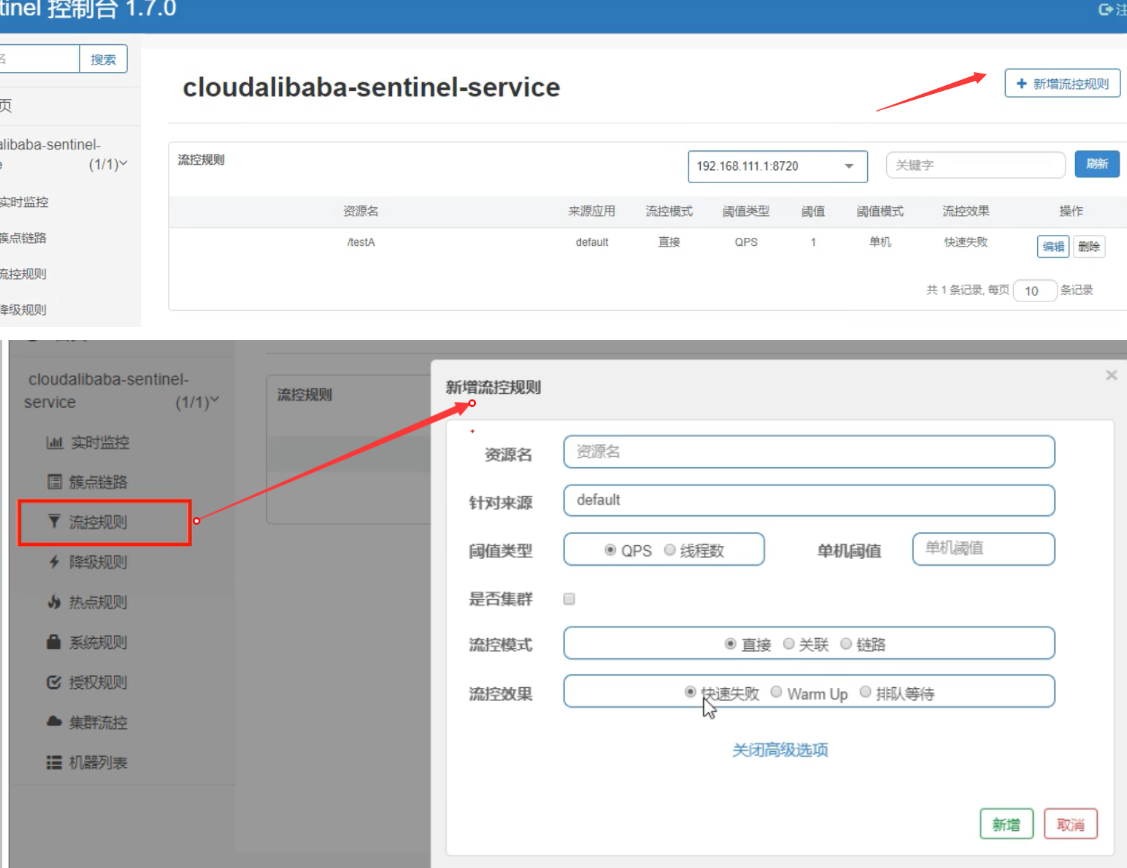Click the large cloudalibaba-sentinel-service page heading
Screen dimensions: 1127x868
371,88
